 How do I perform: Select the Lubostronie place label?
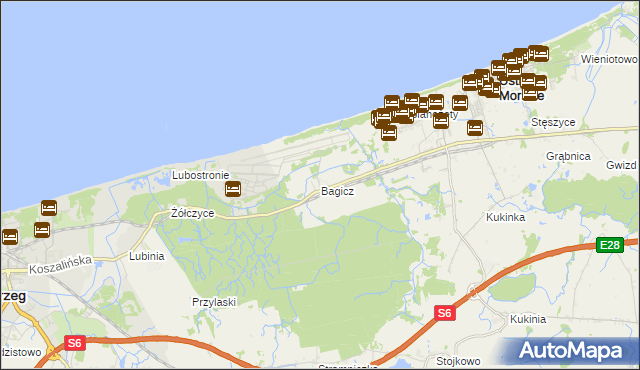point(200,175)
